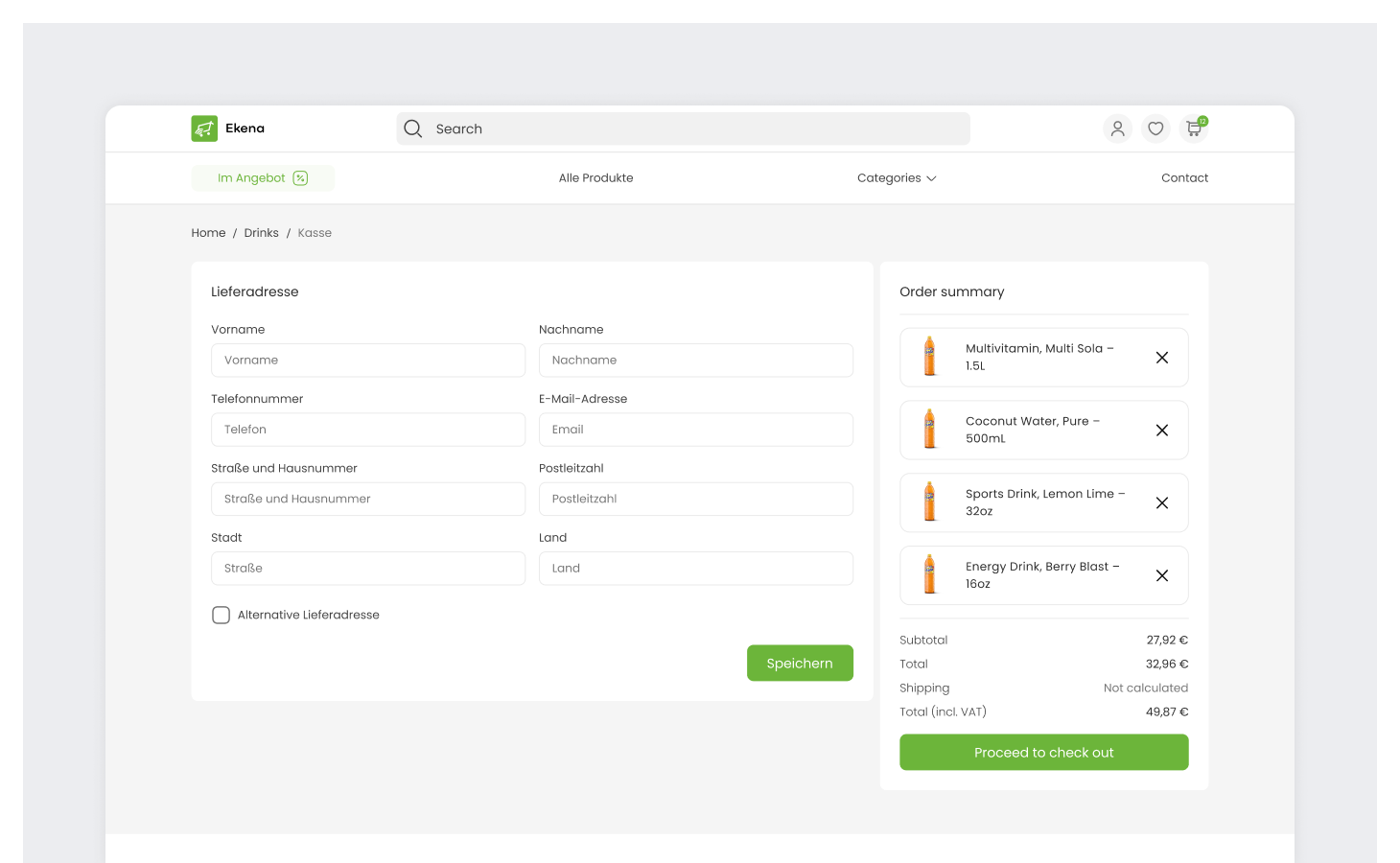Open the wishlist heart icon
The height and width of the screenshot is (863, 1400).
1155,128
